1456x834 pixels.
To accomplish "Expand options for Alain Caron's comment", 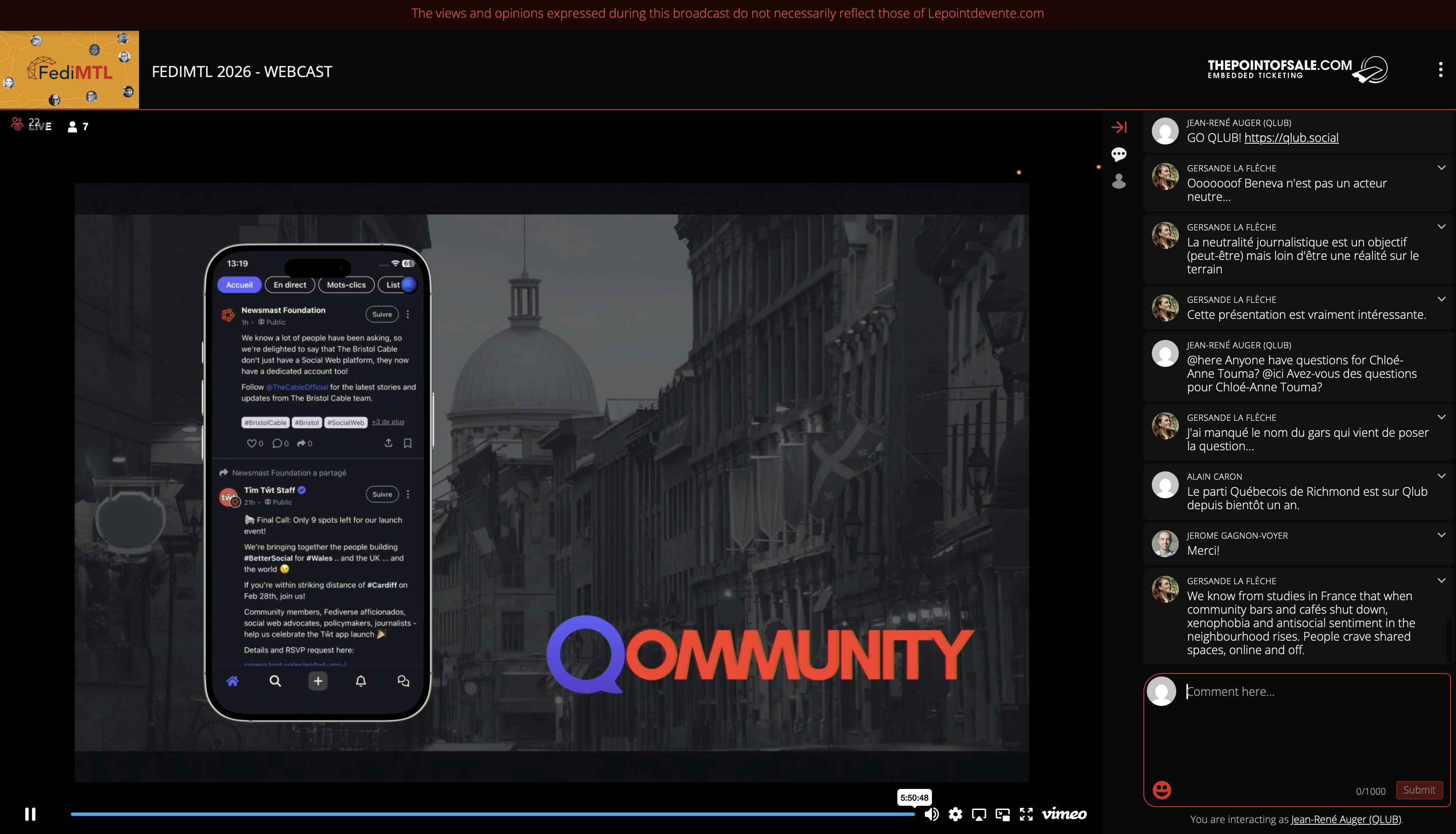I will pos(1441,476).
